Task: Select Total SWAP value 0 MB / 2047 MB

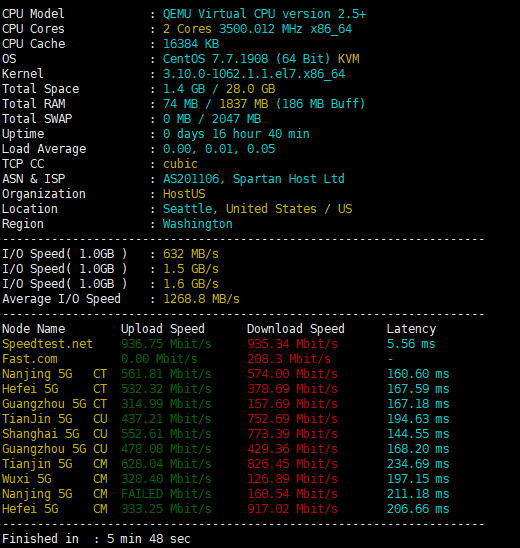Action: pos(212,119)
